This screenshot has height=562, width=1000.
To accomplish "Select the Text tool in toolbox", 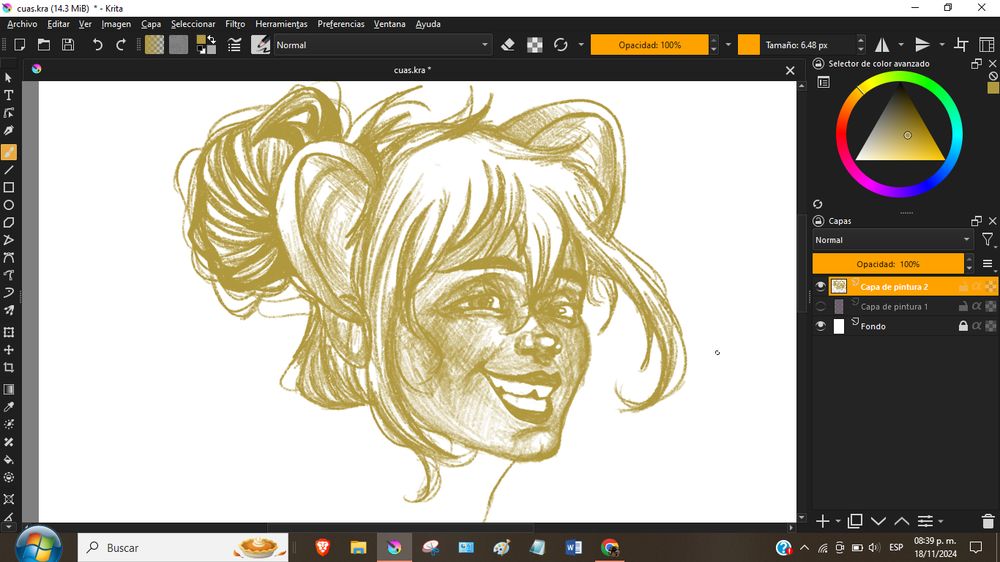I will tap(9, 95).
